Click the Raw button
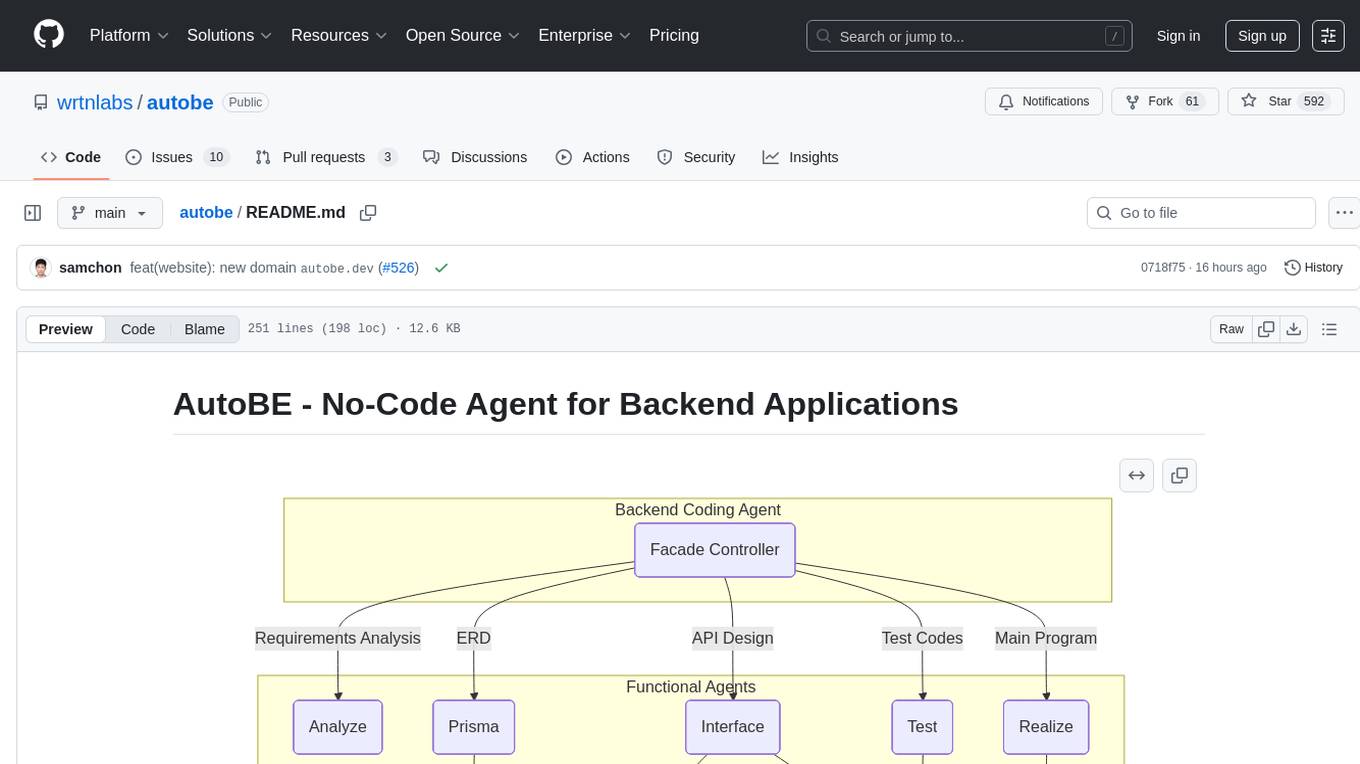This screenshot has width=1360, height=764. [1231, 329]
